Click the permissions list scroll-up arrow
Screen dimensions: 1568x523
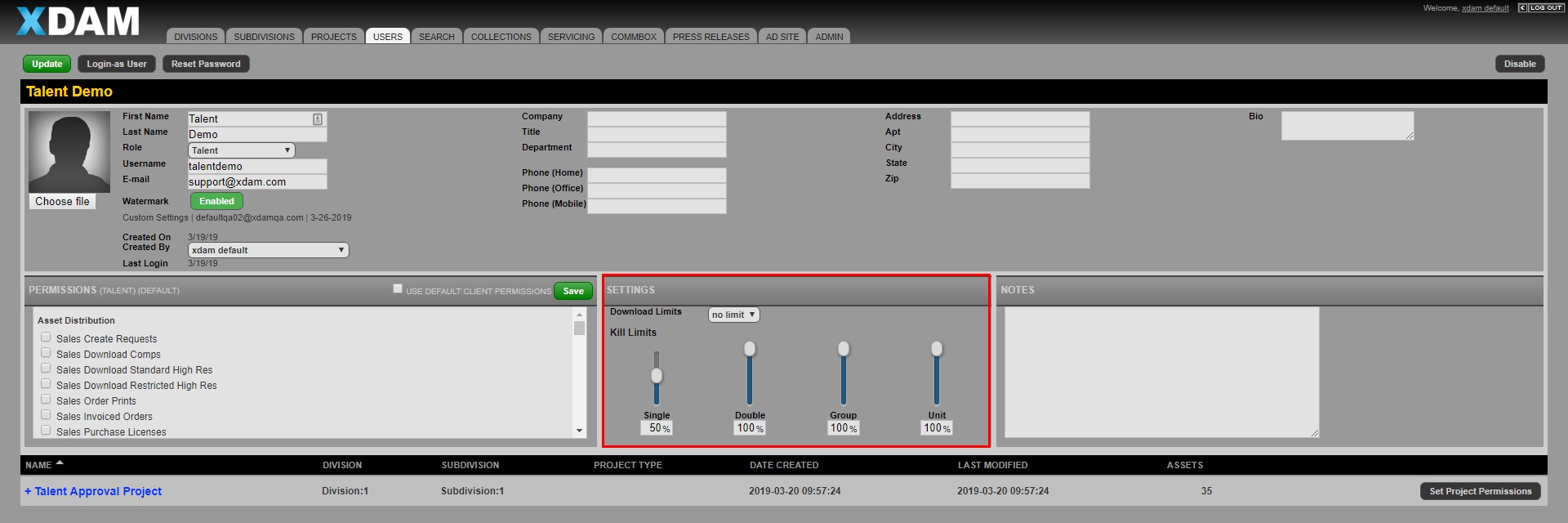(579, 315)
